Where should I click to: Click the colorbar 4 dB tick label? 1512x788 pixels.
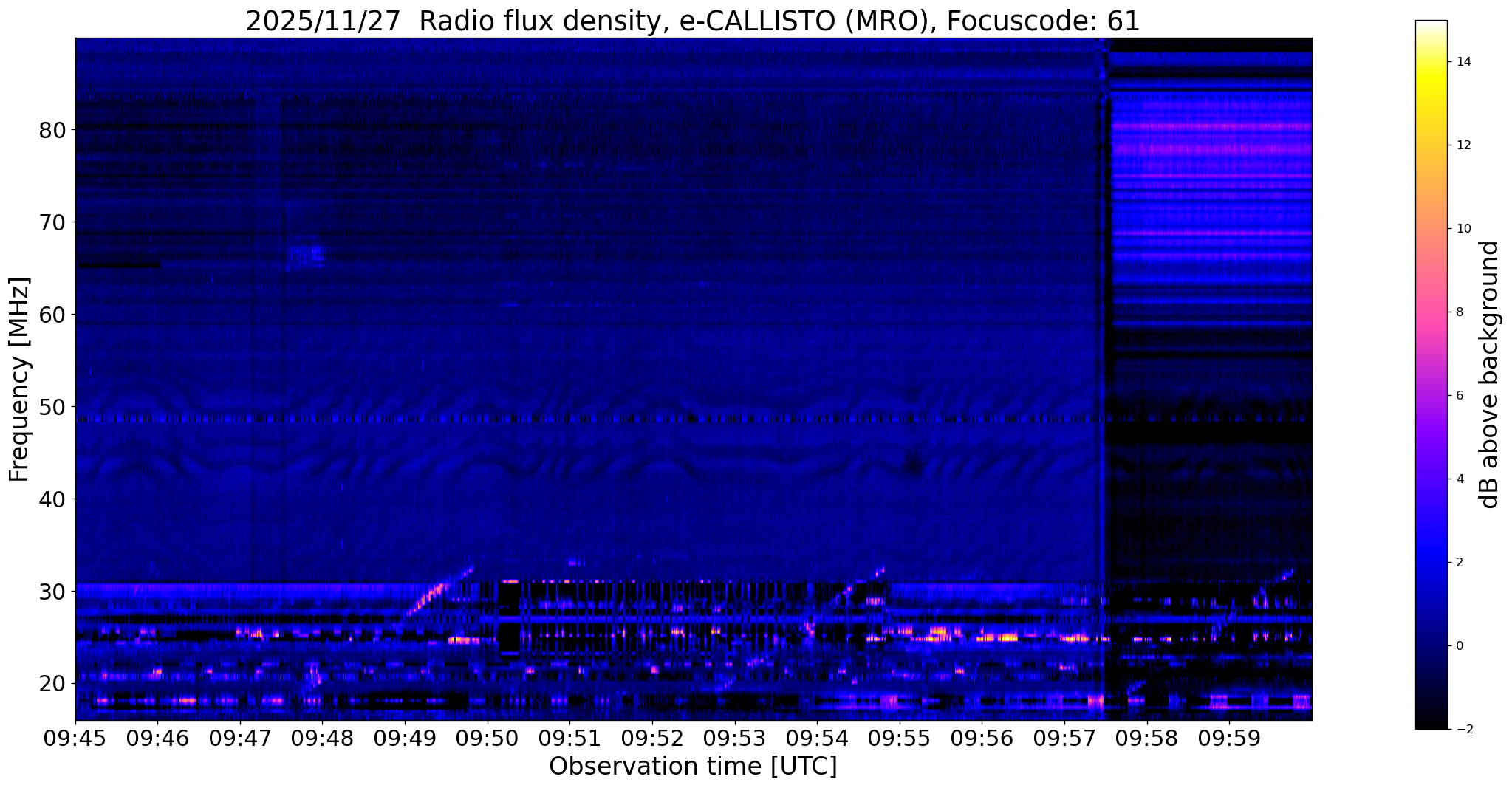[1459, 479]
